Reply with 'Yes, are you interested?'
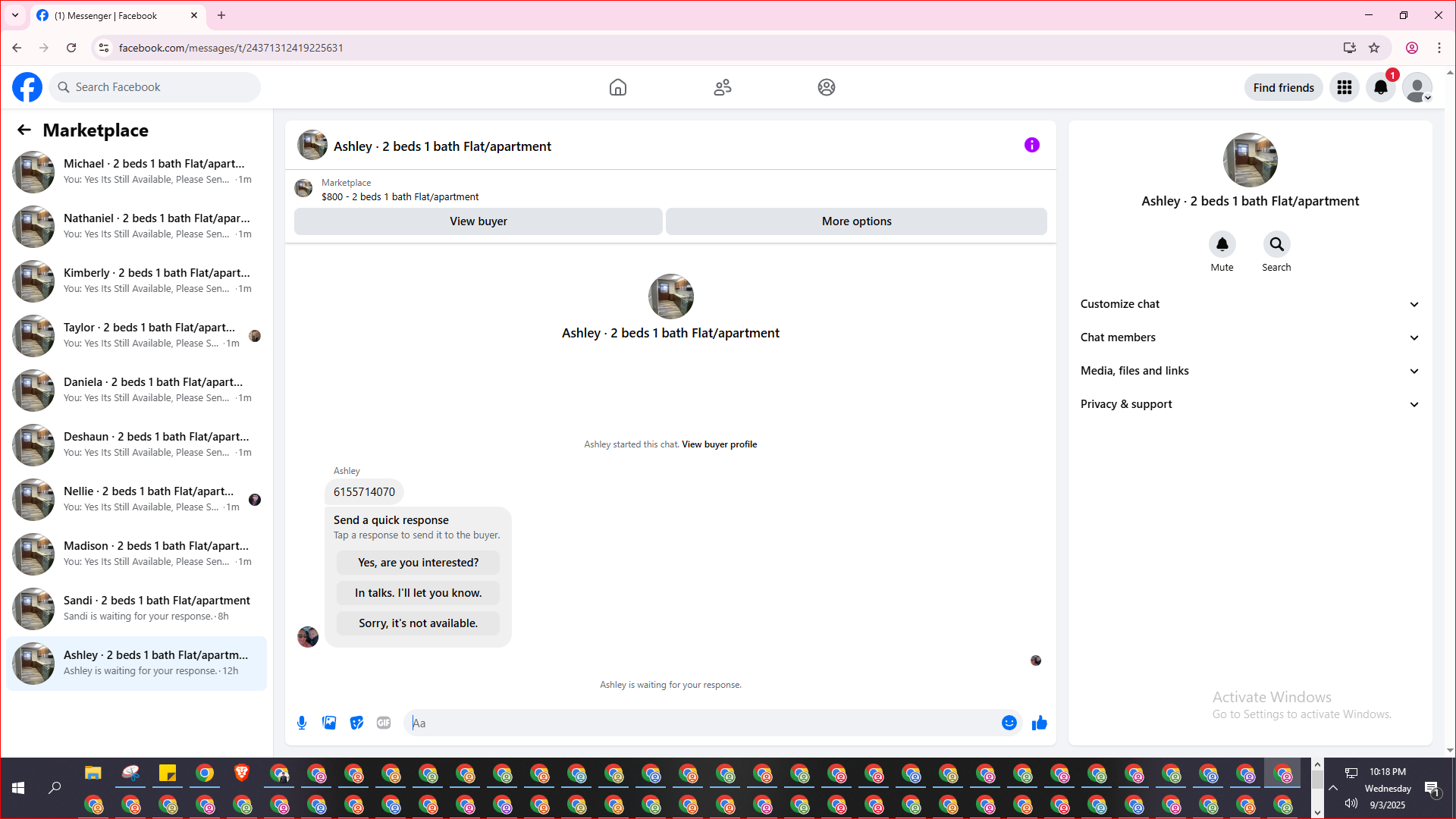The width and height of the screenshot is (1456, 819). pos(419,563)
